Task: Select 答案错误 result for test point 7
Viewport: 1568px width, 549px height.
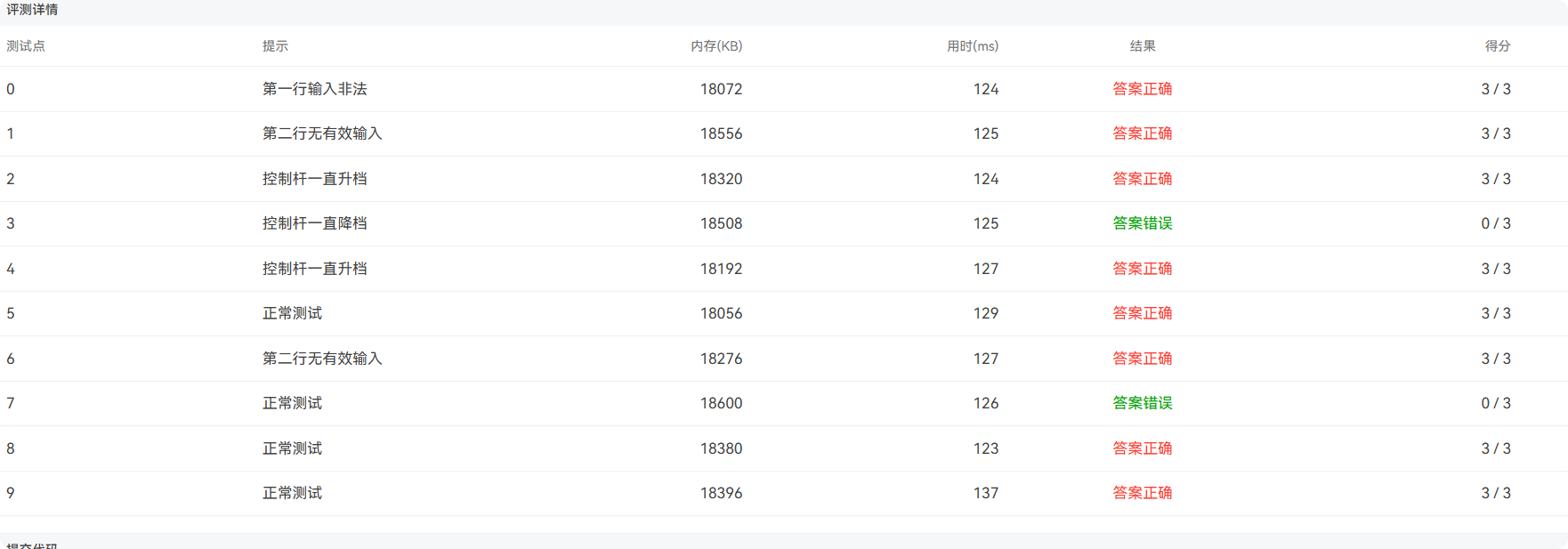Action: (1143, 403)
